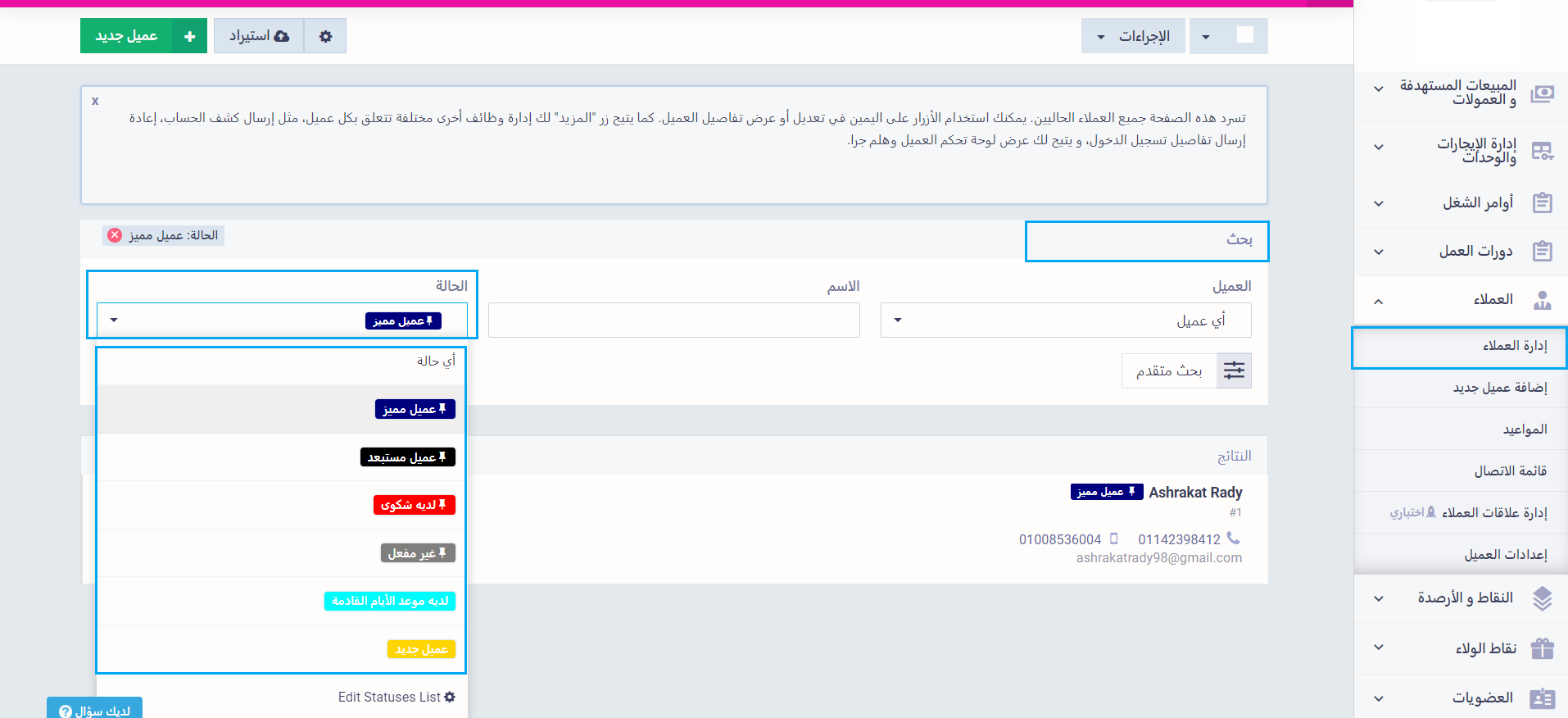Viewport: 1568px width, 718px height.
Task: Open the أي عميل customer dropdown
Action: 1065,320
